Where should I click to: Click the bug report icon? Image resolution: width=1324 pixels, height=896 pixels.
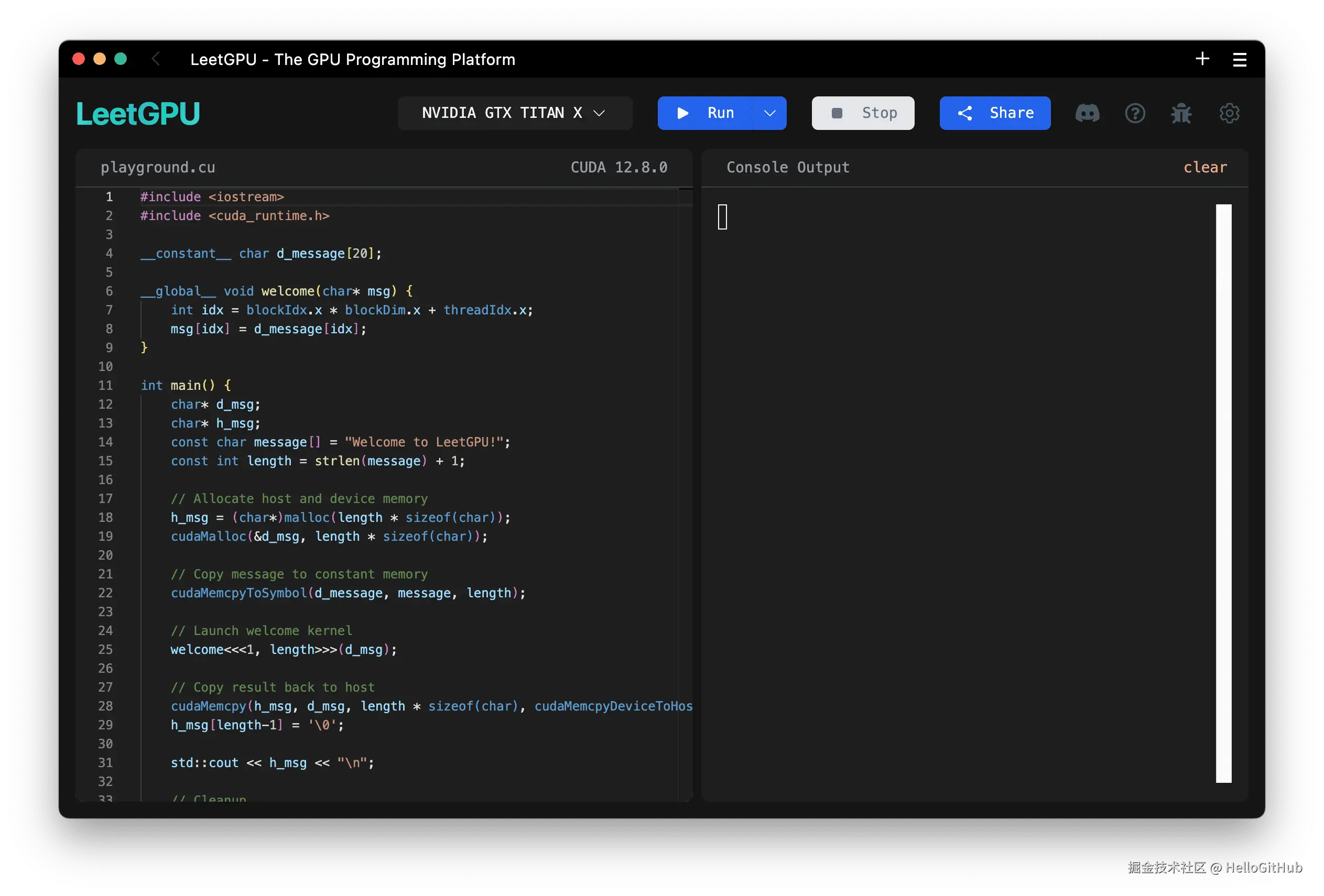point(1181,113)
